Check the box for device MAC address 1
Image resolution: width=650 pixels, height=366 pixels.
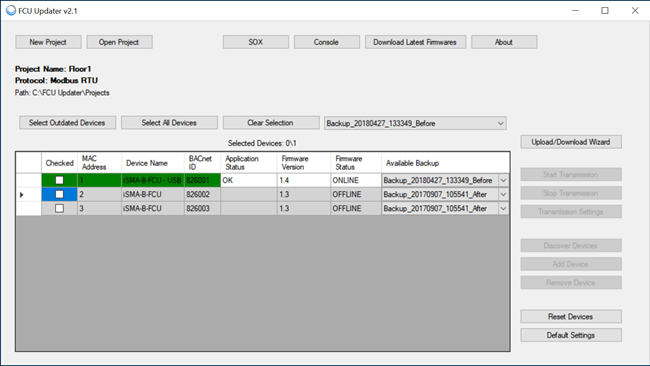tap(59, 180)
